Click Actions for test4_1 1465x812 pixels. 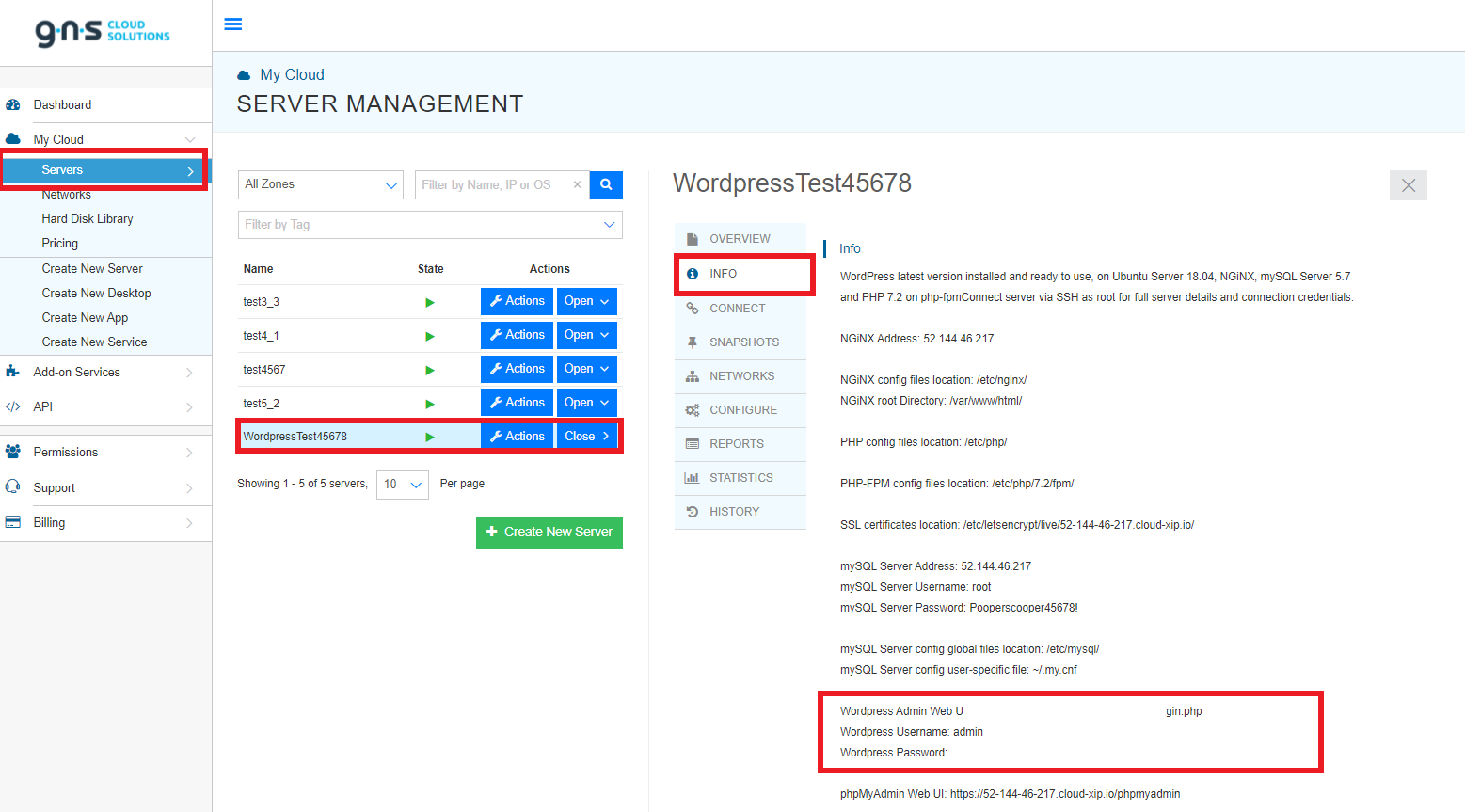517,335
